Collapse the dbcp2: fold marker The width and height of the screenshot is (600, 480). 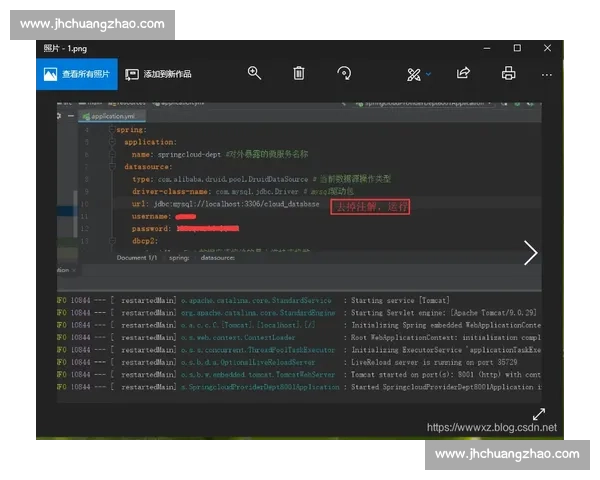pos(112,241)
